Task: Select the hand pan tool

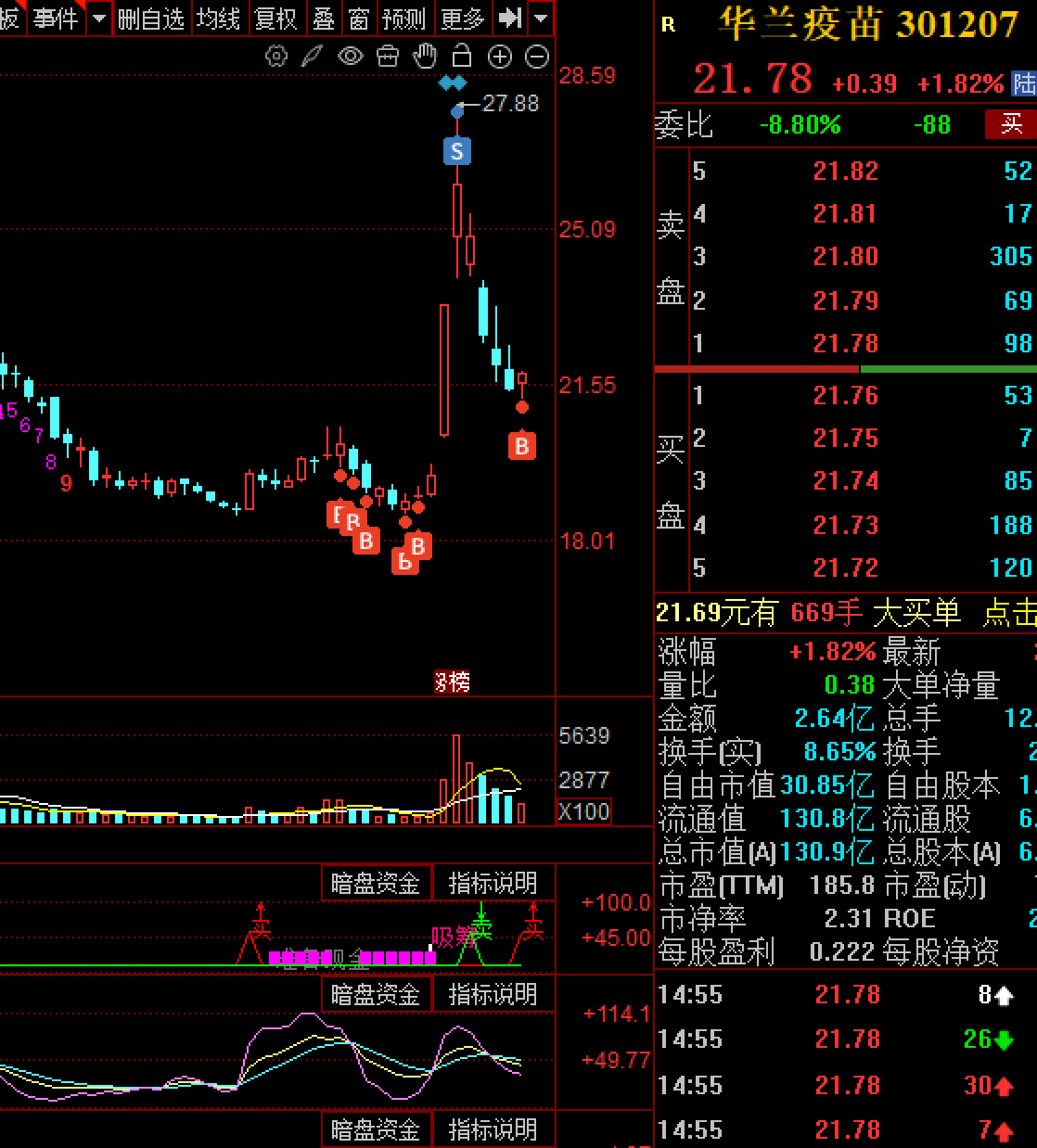Action: [425, 57]
